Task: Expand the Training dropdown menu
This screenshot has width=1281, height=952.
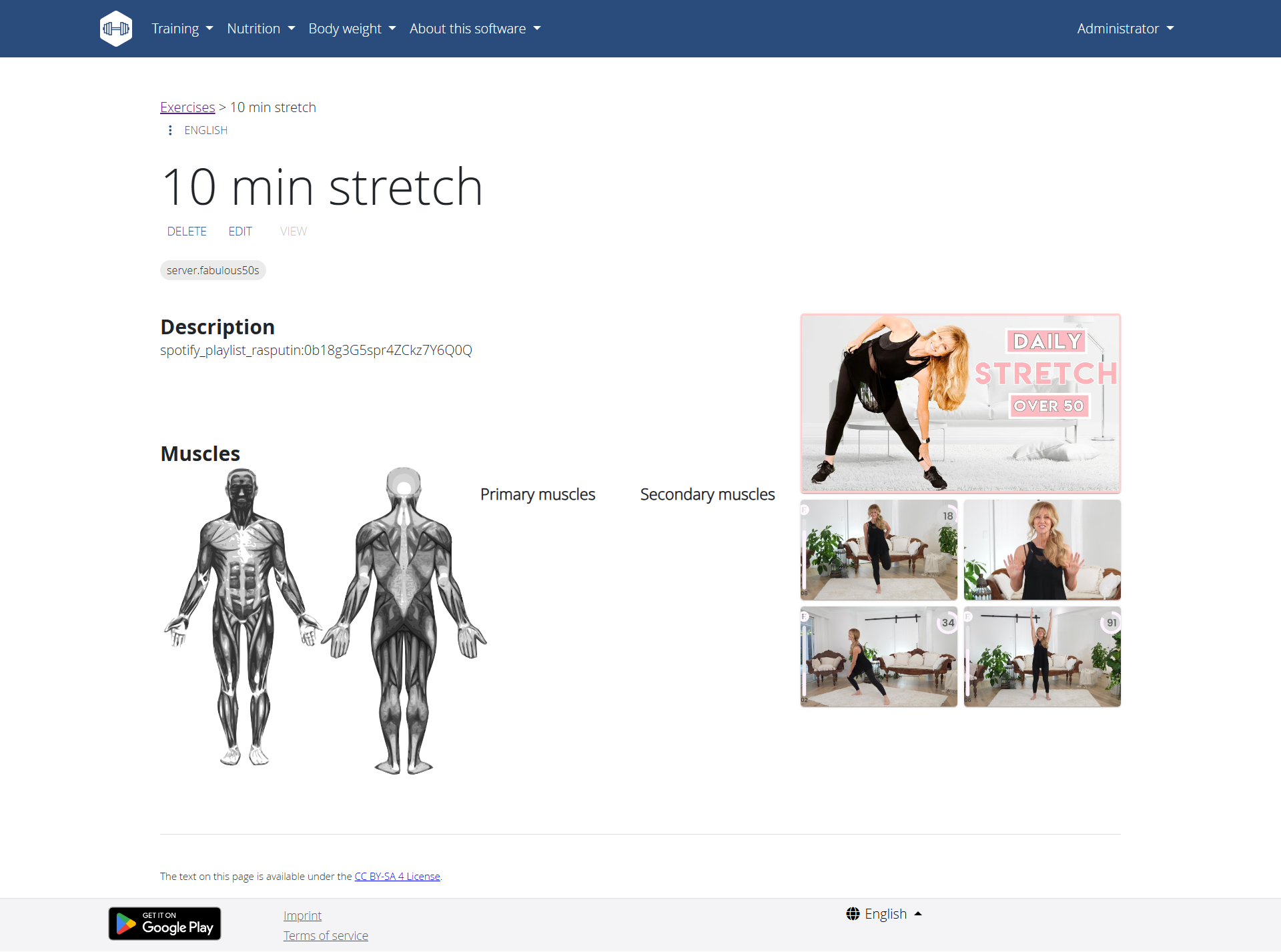Action: click(182, 29)
